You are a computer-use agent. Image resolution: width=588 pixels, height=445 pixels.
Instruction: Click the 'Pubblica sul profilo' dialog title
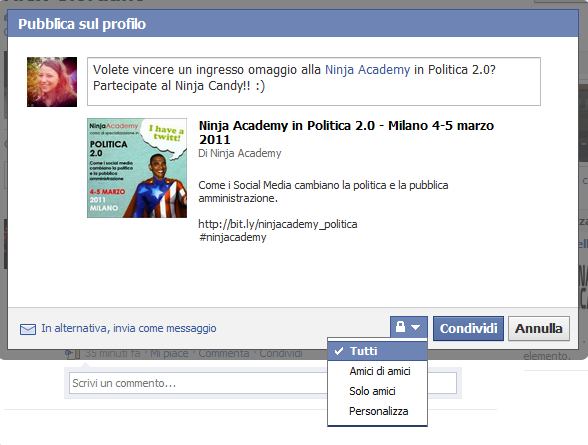pyautogui.click(x=82, y=24)
